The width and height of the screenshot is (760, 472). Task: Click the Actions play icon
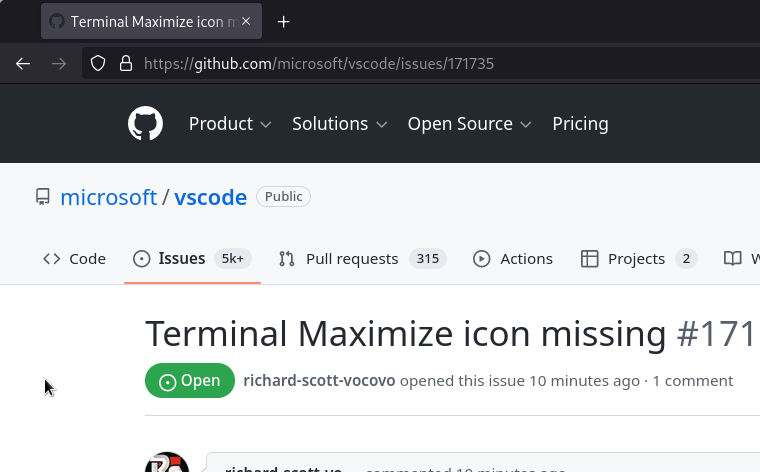[482, 259]
